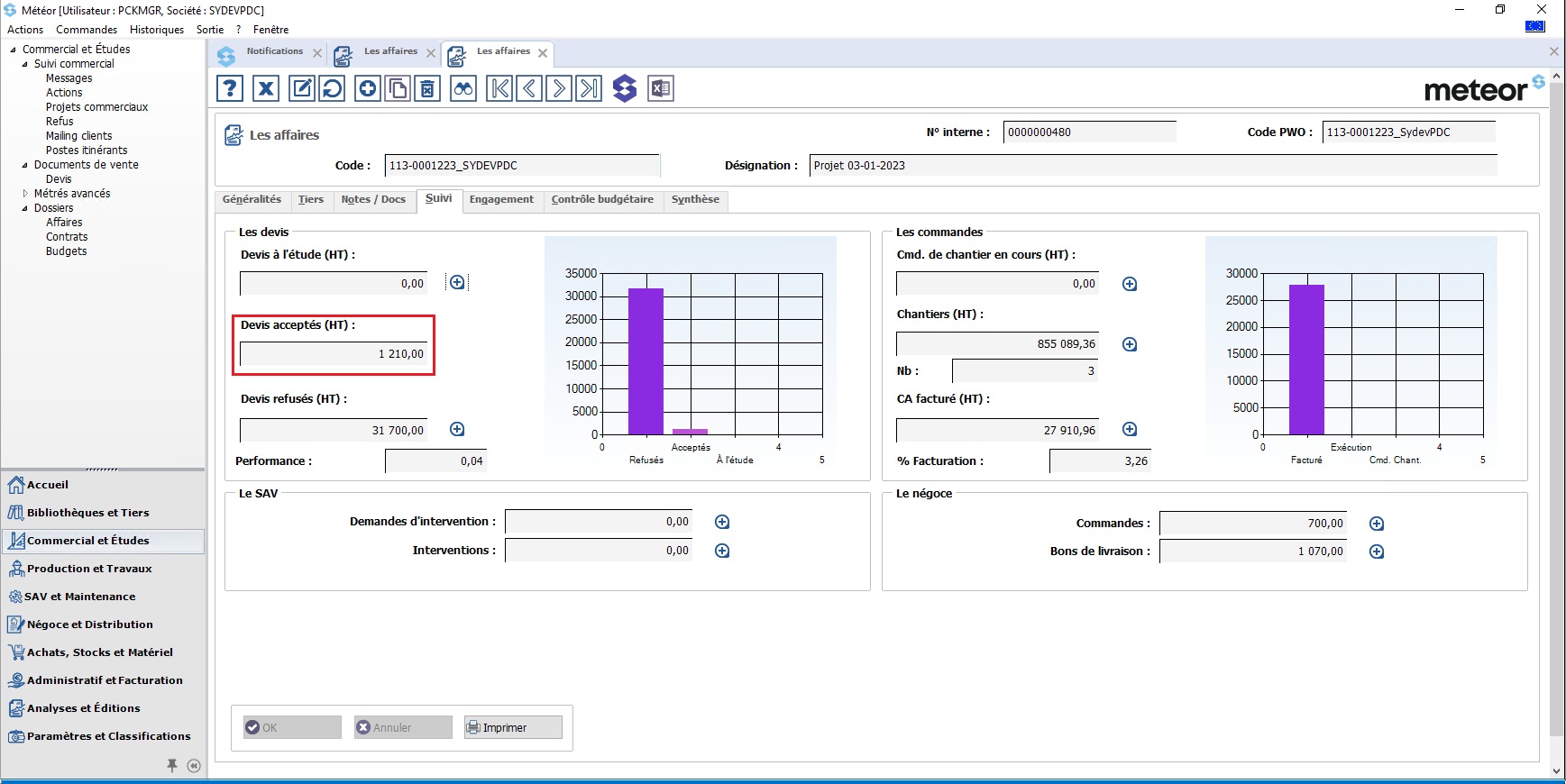This screenshot has width=1566, height=784.
Task: Collapse the Documents de vente tree node
Action: 24,165
